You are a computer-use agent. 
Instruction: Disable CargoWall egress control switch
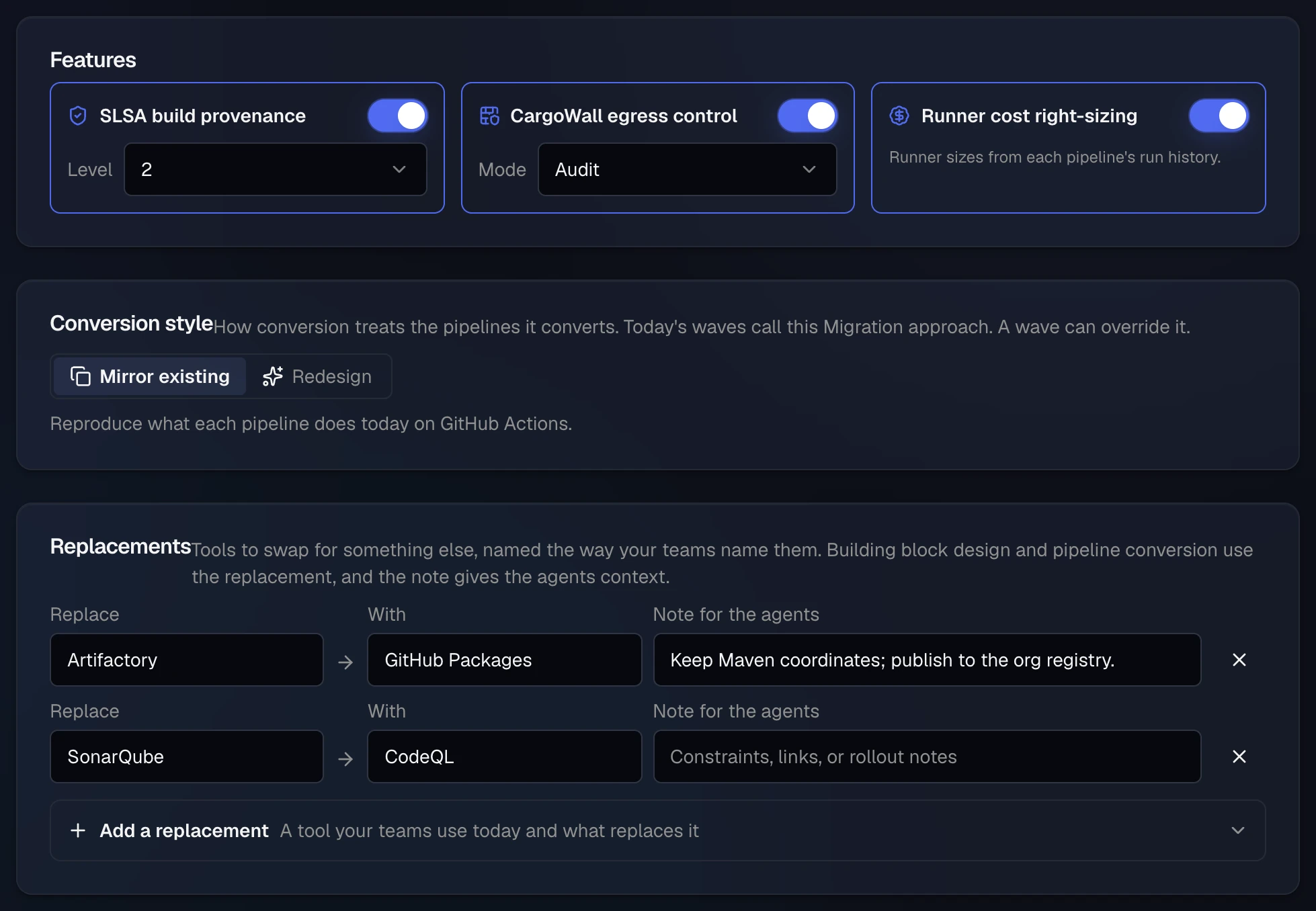point(808,116)
